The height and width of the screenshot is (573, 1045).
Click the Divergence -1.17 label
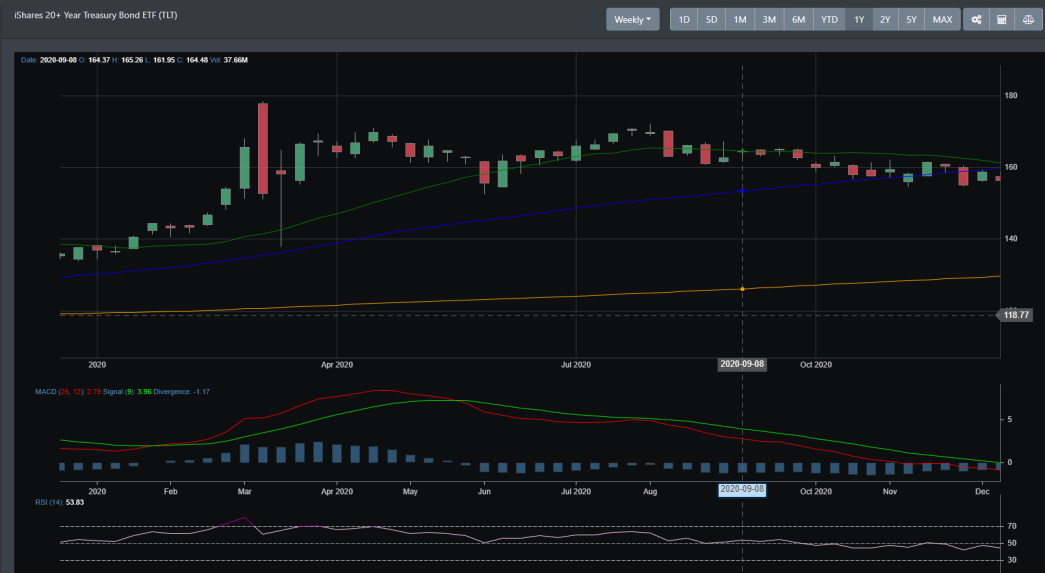pyautogui.click(x=181, y=392)
